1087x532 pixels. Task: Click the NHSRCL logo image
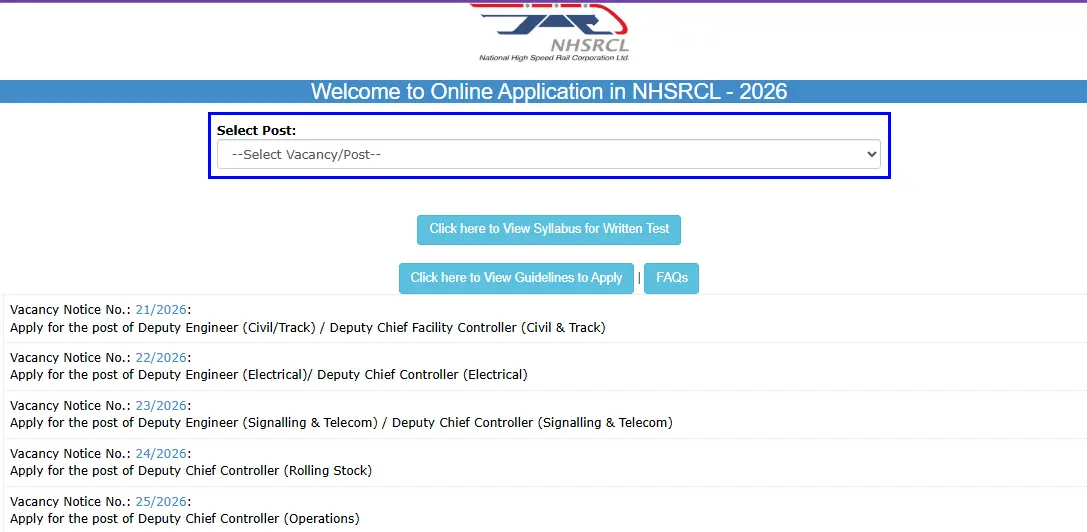click(551, 33)
